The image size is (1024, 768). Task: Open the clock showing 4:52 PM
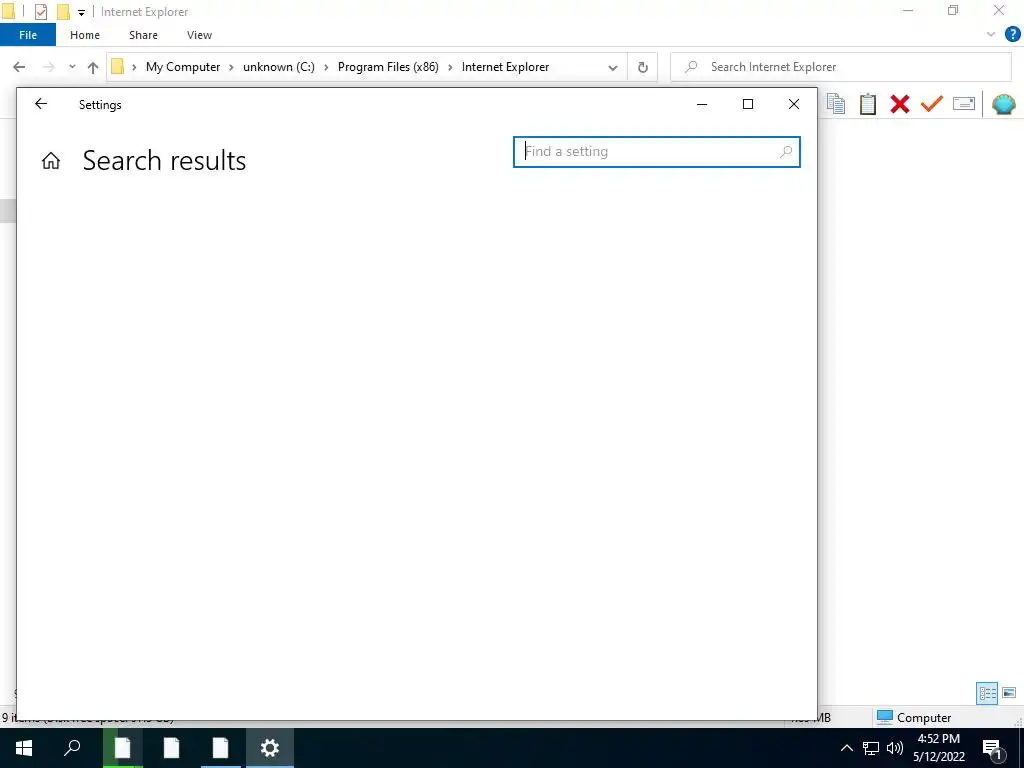[938, 748]
